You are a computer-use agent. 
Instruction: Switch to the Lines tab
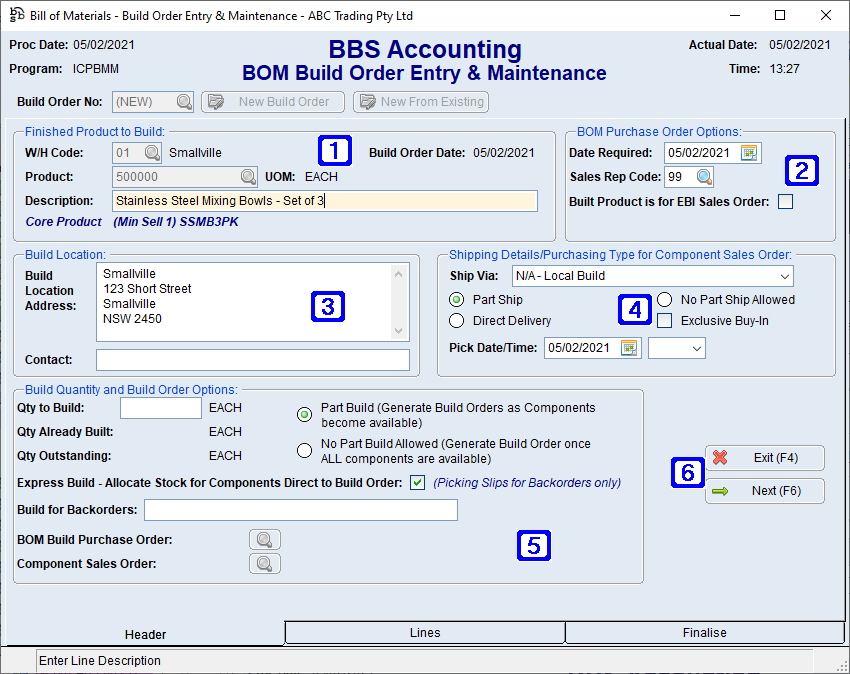click(425, 632)
